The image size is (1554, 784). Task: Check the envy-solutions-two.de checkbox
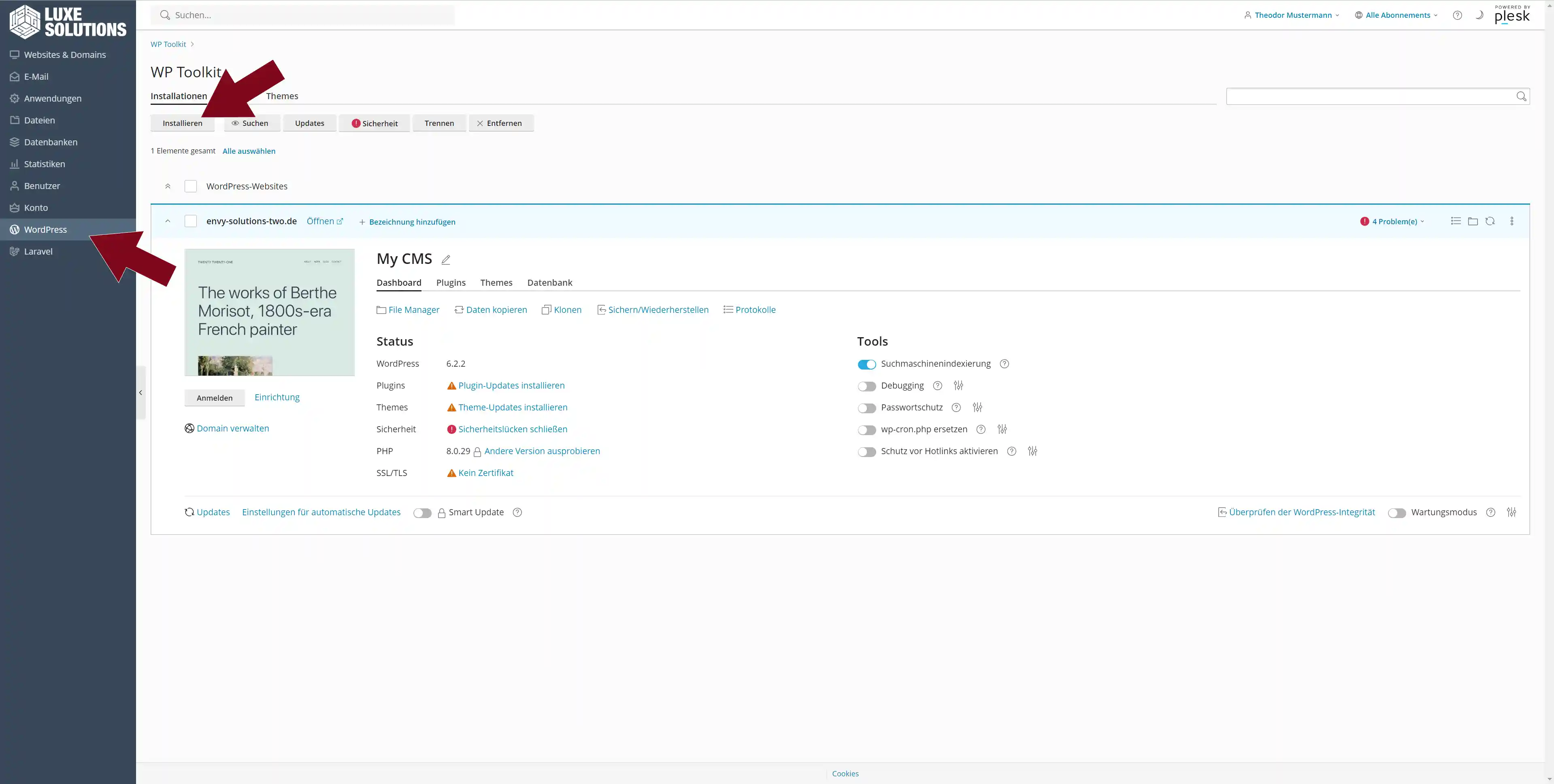tap(191, 221)
